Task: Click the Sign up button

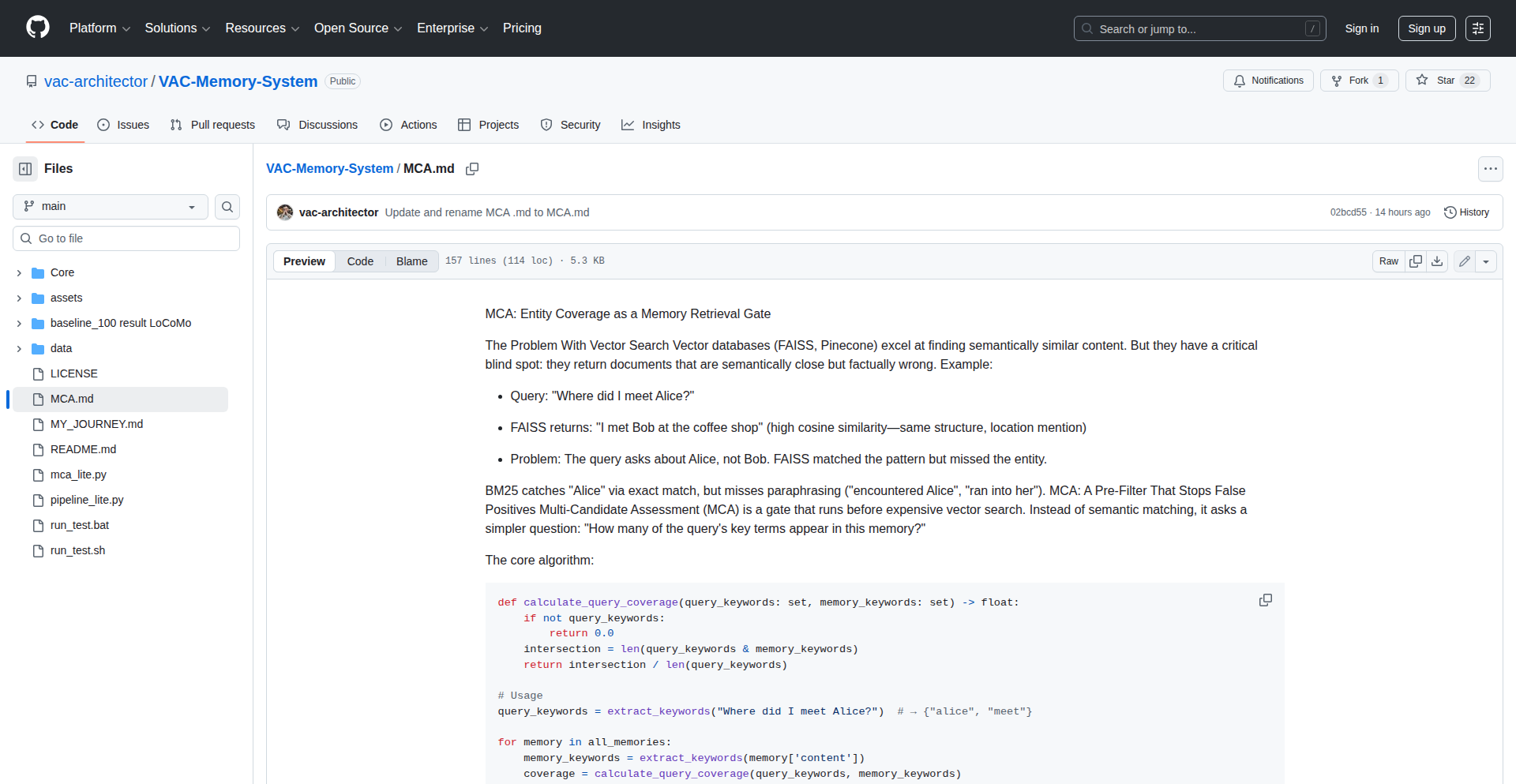Action: [1426, 28]
